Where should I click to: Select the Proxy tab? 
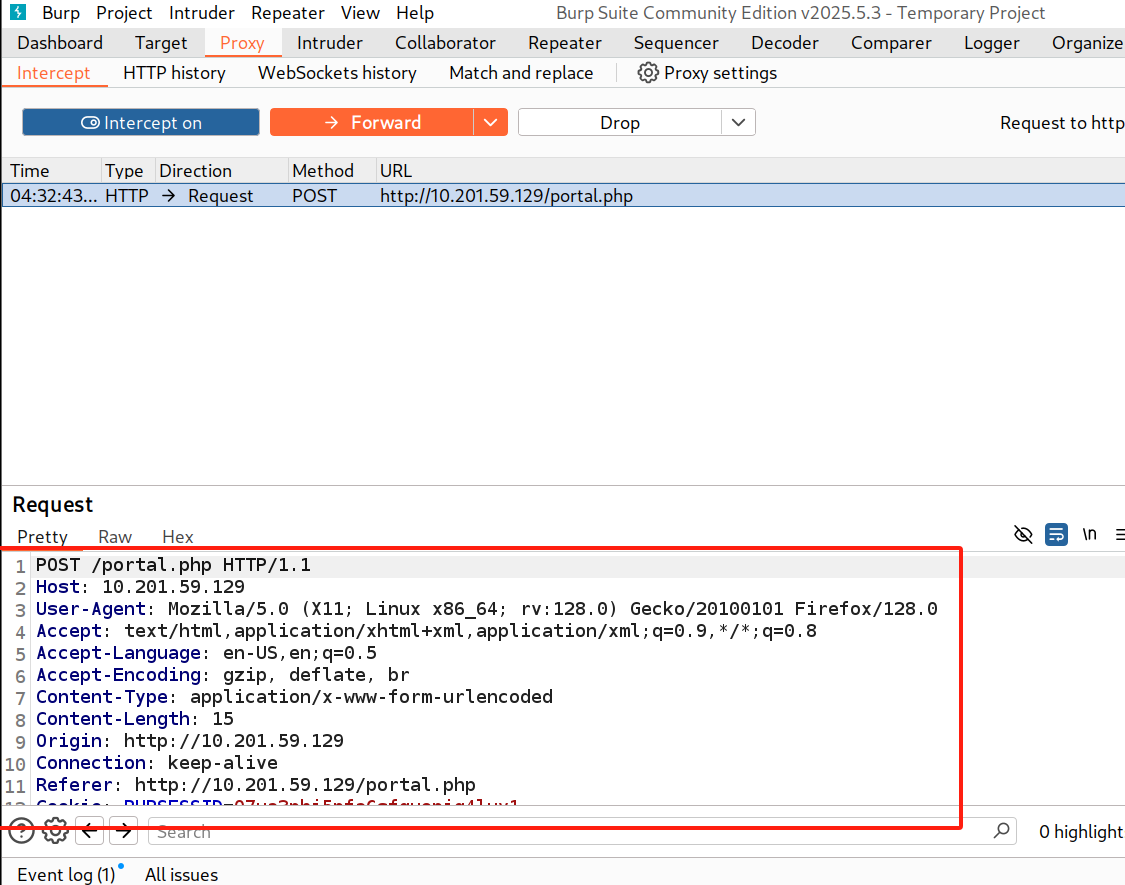(x=243, y=43)
